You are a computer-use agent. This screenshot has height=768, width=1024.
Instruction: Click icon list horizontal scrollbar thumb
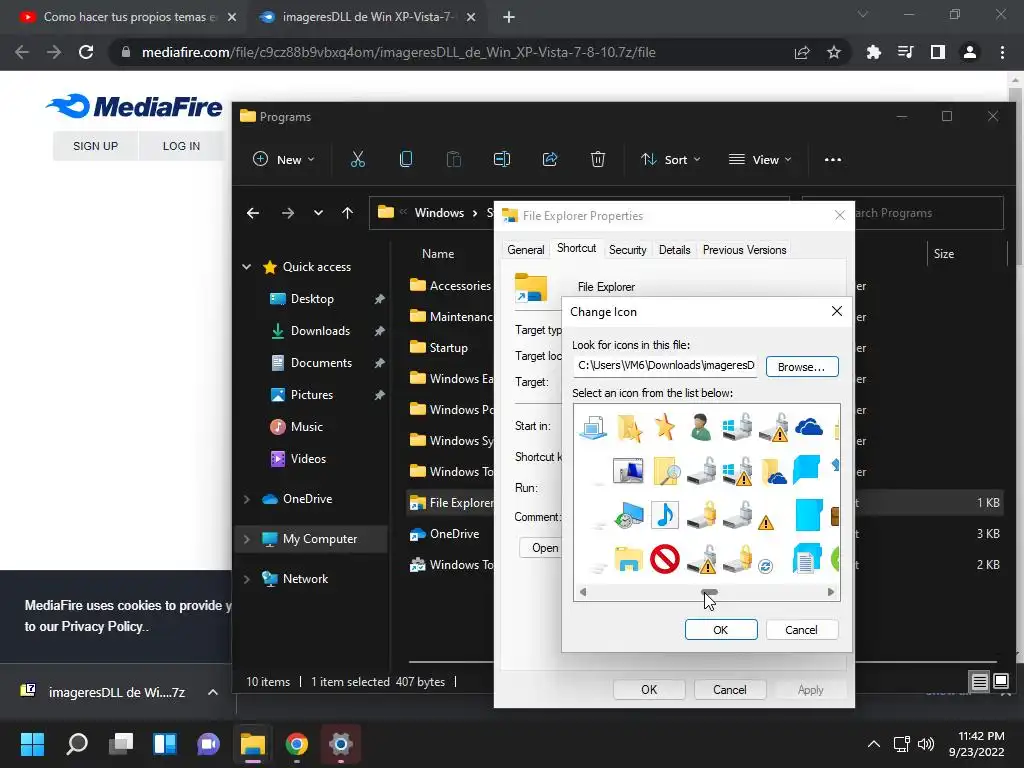tap(709, 592)
